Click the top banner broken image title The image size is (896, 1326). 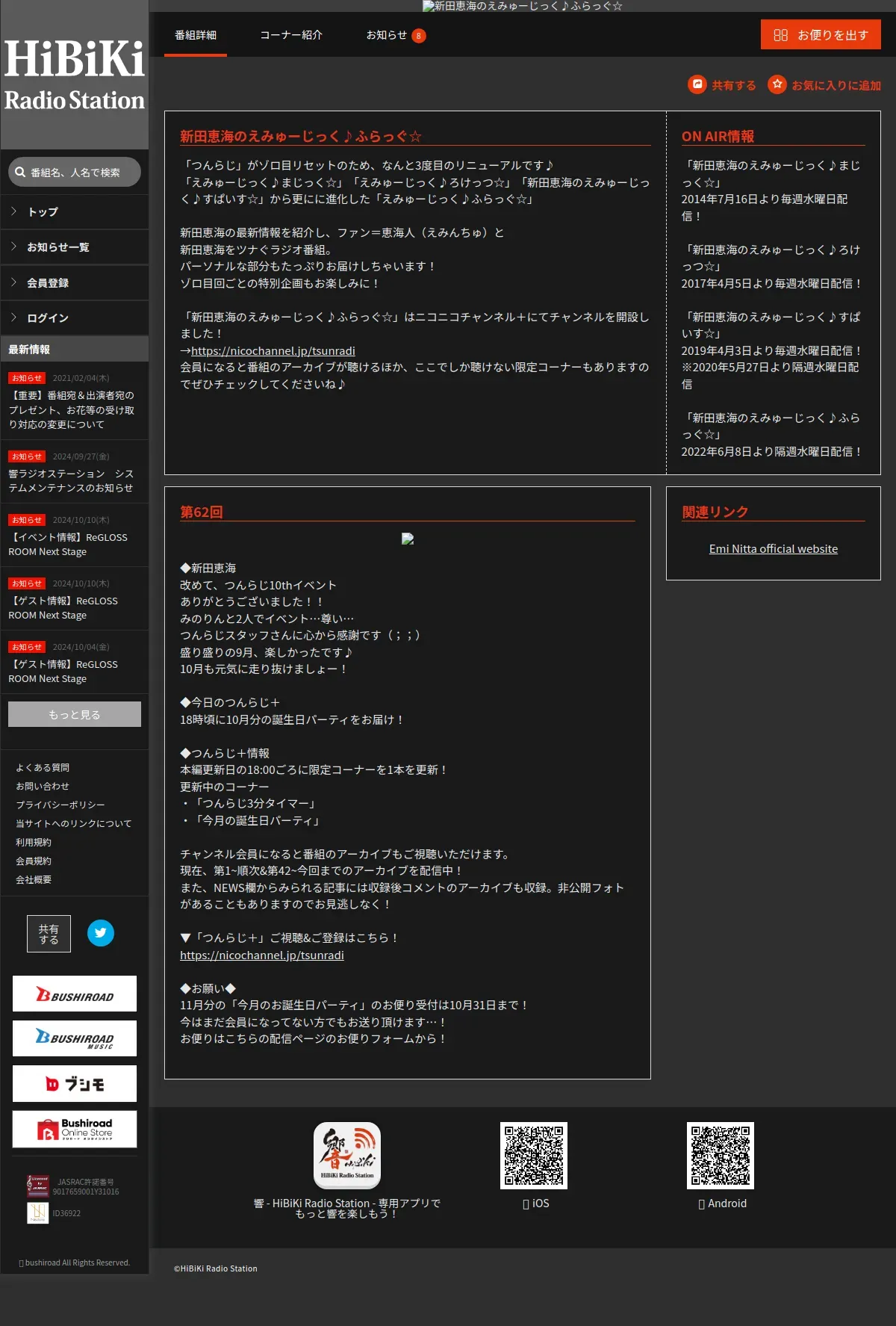[523, 6]
